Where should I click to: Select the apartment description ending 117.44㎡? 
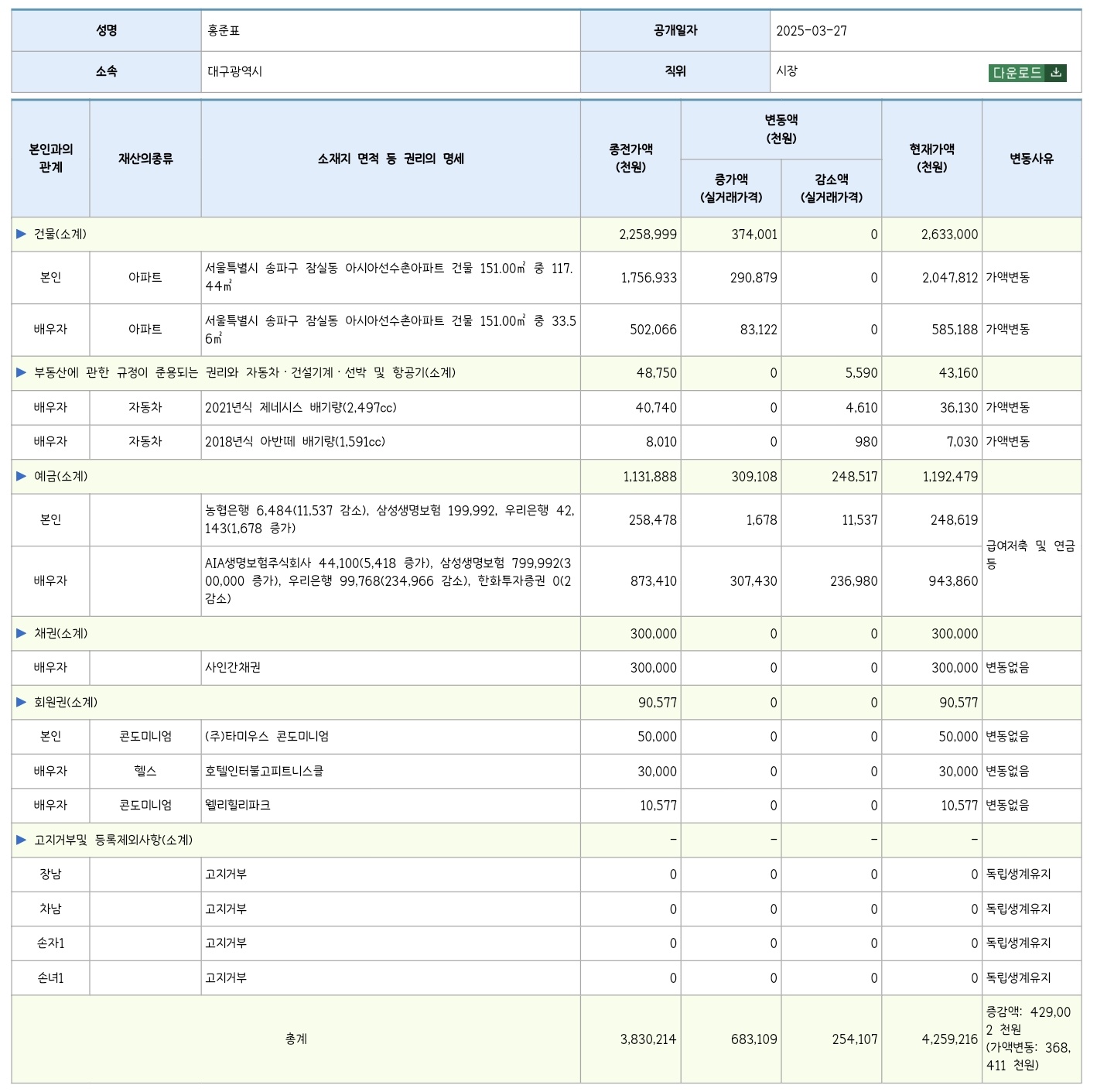coord(389,277)
